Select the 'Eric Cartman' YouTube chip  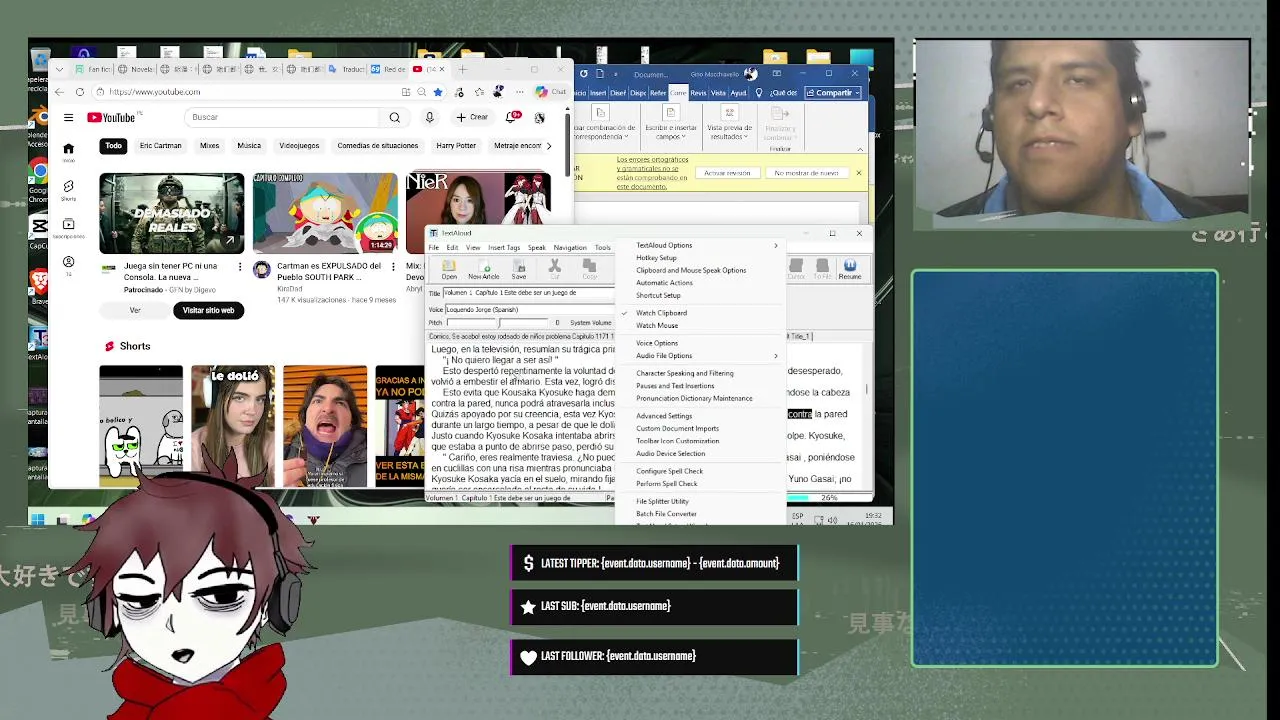click(161, 146)
